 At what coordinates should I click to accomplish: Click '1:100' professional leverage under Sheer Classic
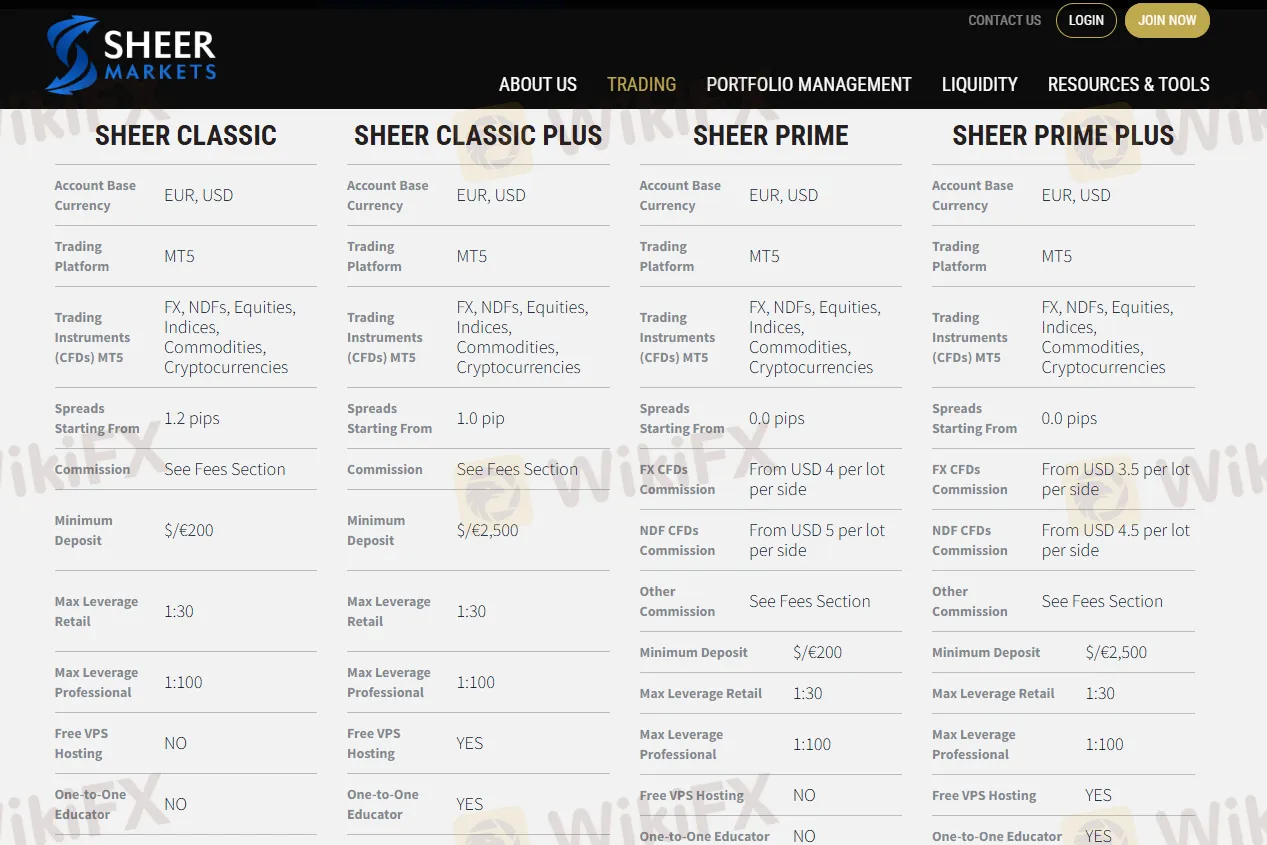click(183, 682)
